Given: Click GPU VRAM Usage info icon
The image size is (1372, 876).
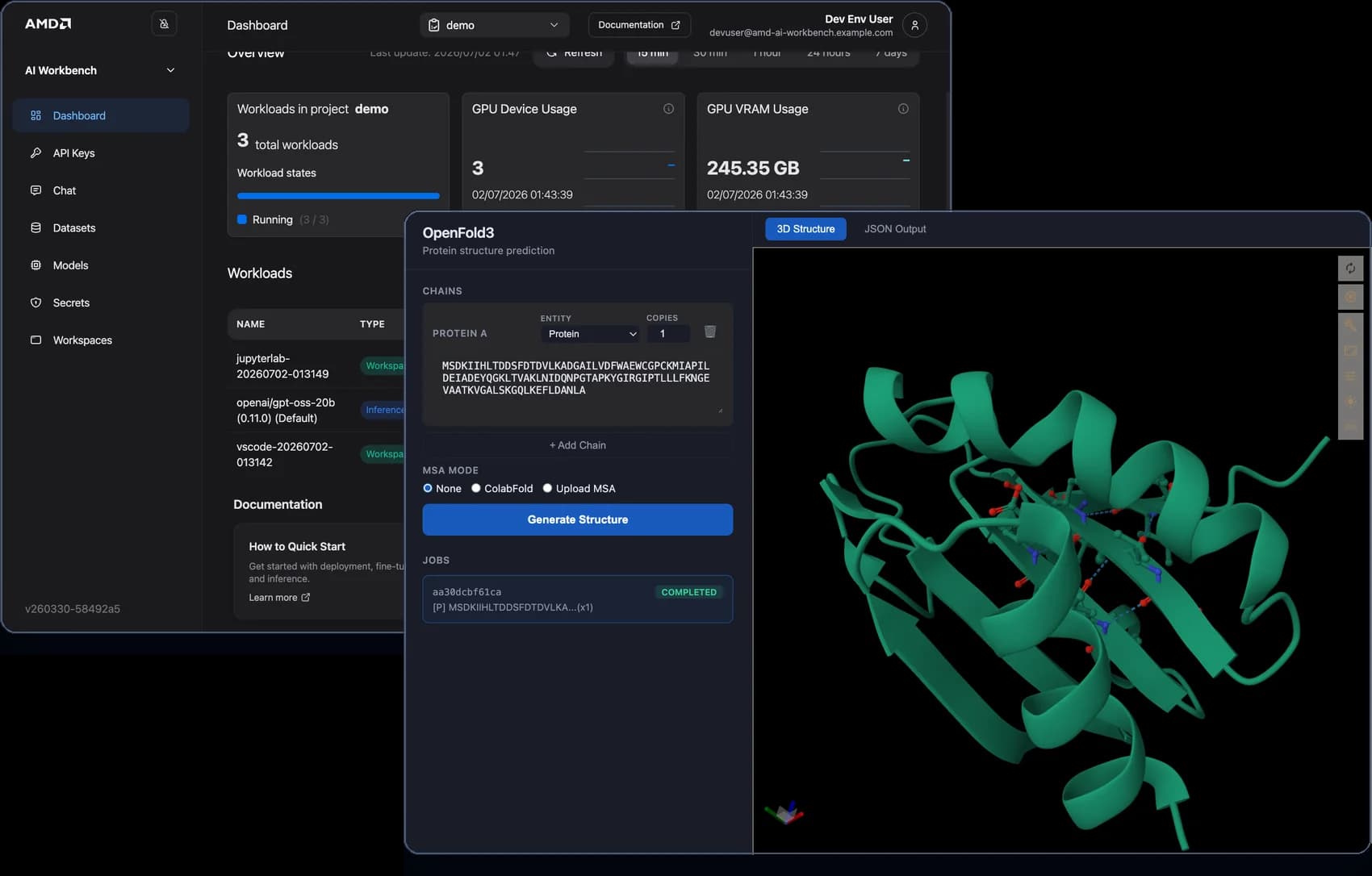Looking at the screenshot, I should 903,109.
